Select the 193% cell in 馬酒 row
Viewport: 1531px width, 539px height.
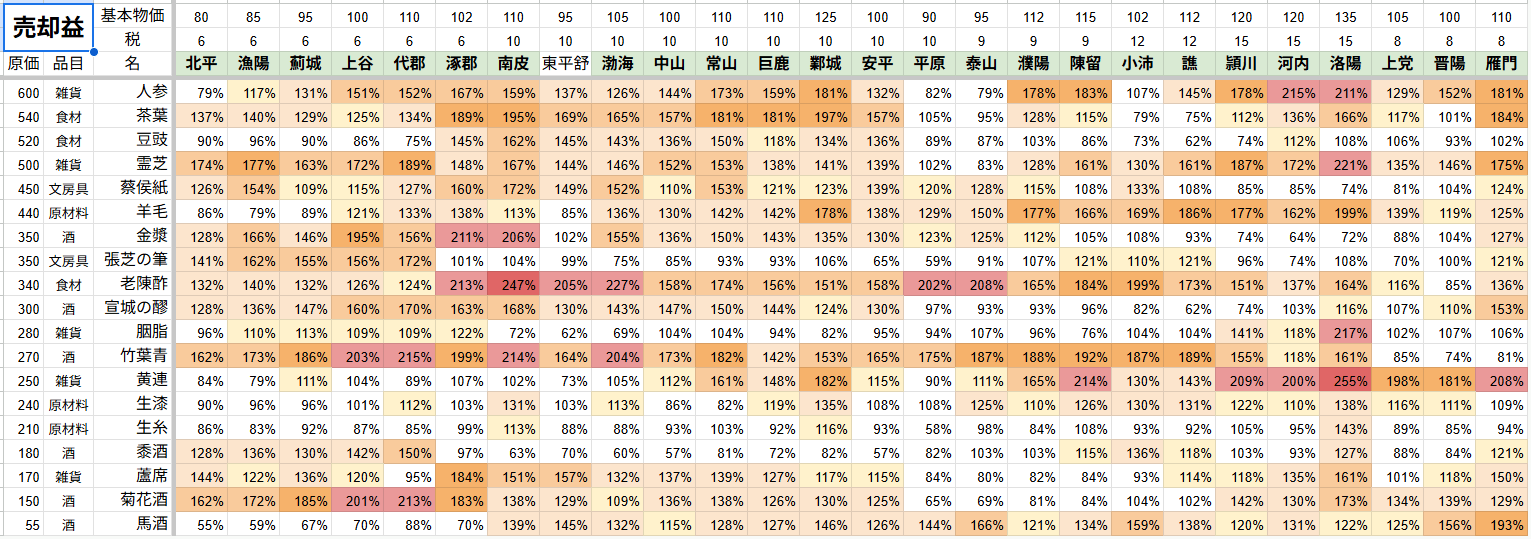1501,524
